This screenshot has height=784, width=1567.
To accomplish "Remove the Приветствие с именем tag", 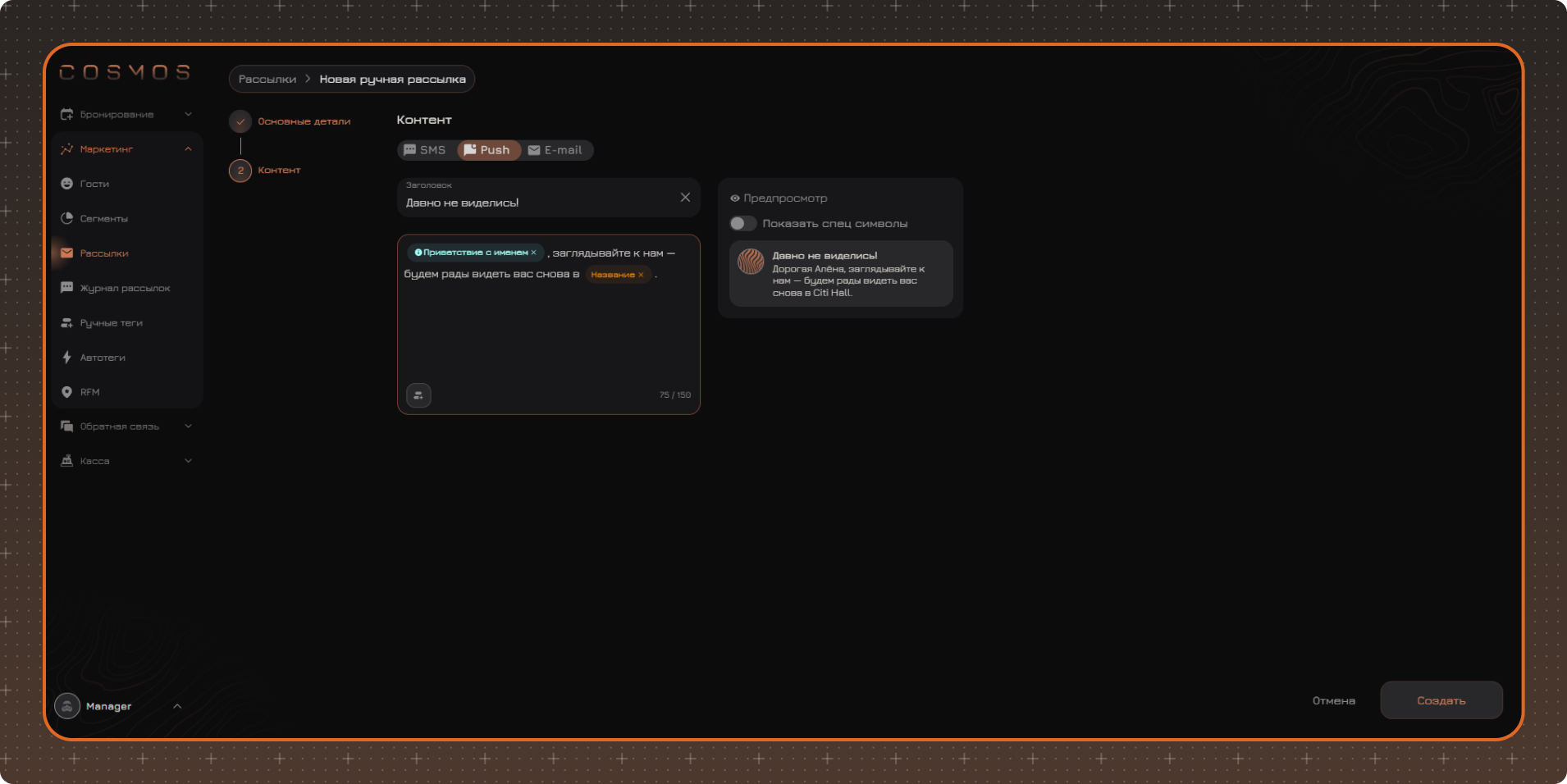I will point(533,253).
